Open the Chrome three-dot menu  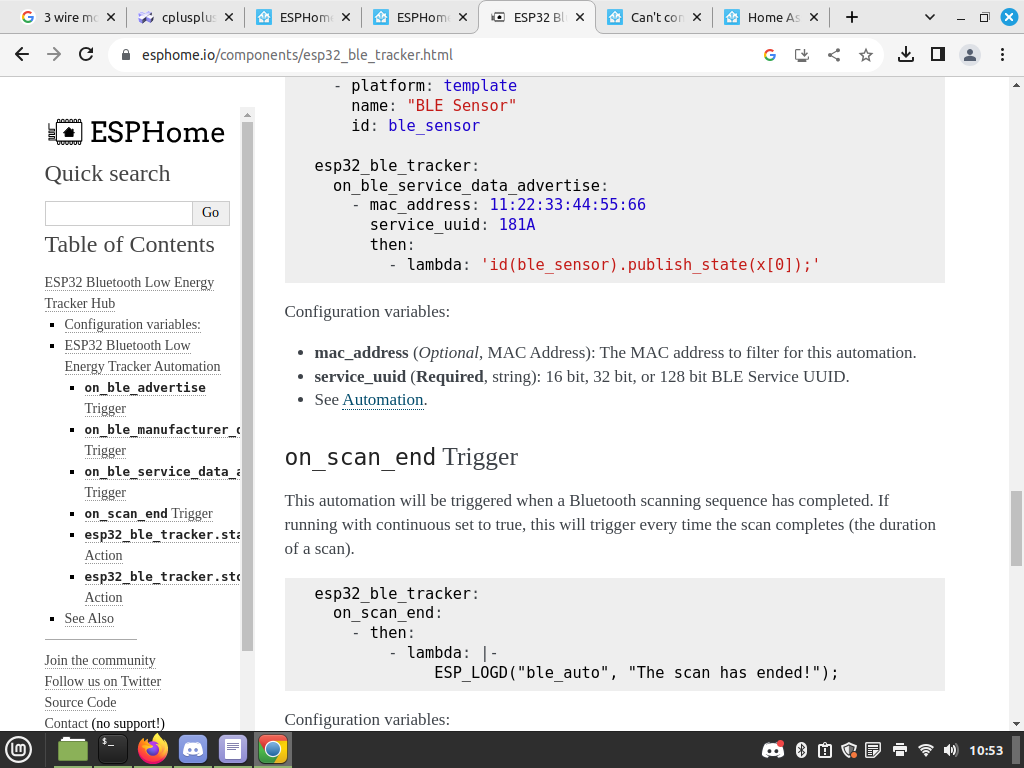pyautogui.click(x=1003, y=55)
